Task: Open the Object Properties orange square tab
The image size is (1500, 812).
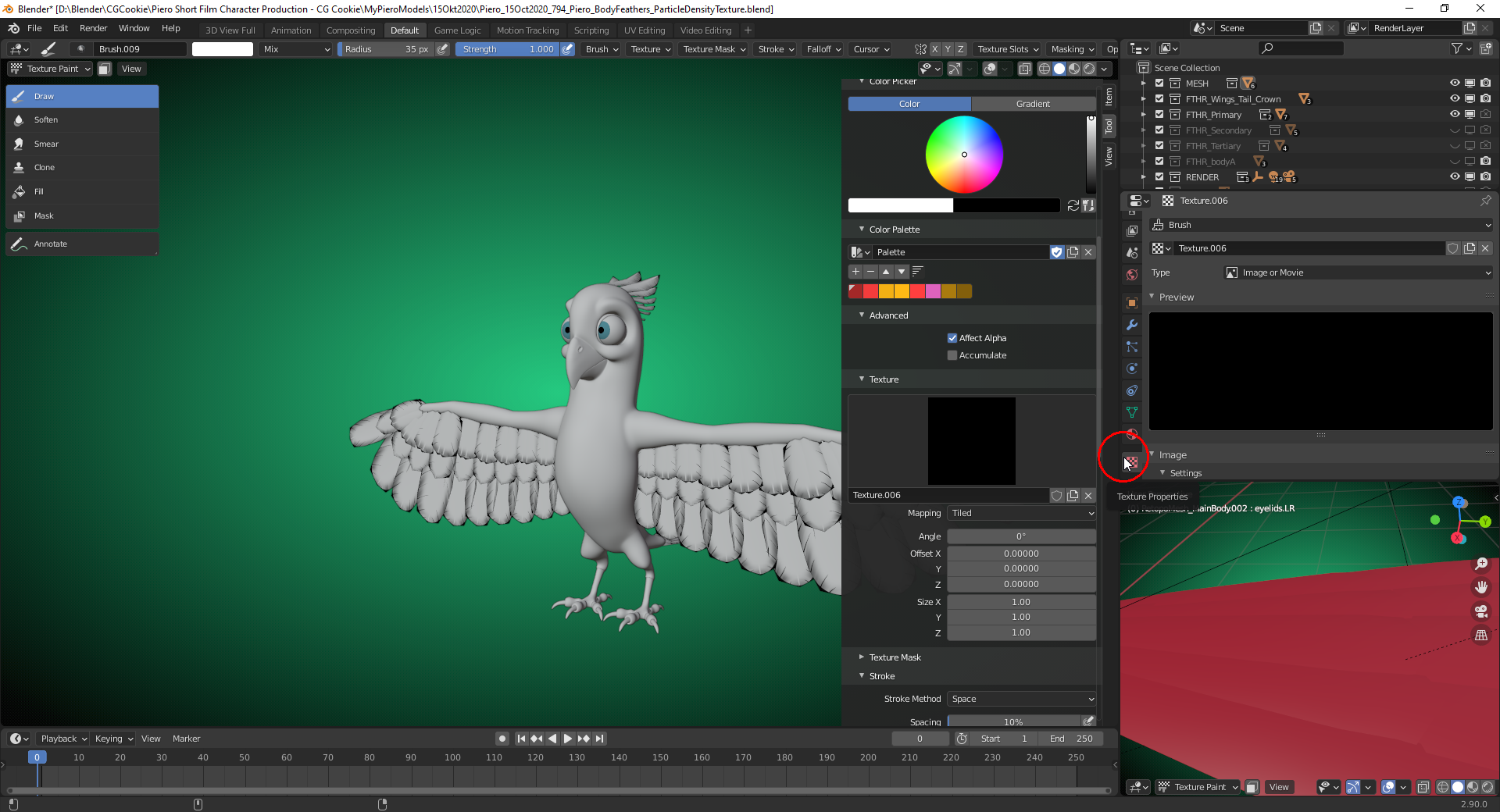Action: coord(1131,303)
